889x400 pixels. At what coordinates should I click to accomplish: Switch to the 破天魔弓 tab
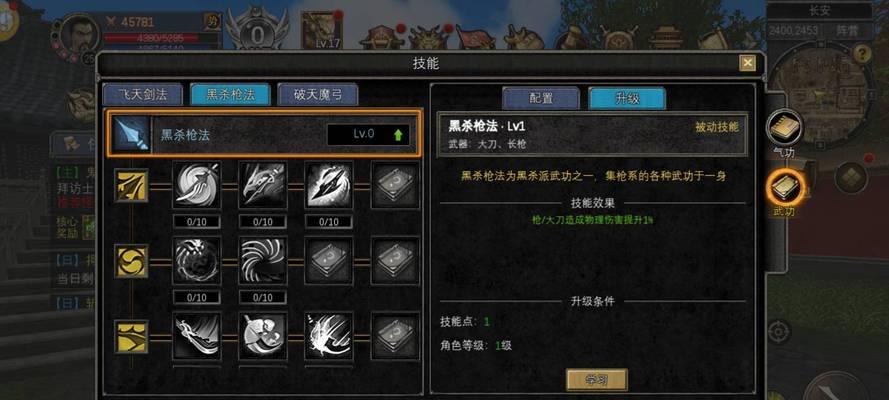[318, 95]
